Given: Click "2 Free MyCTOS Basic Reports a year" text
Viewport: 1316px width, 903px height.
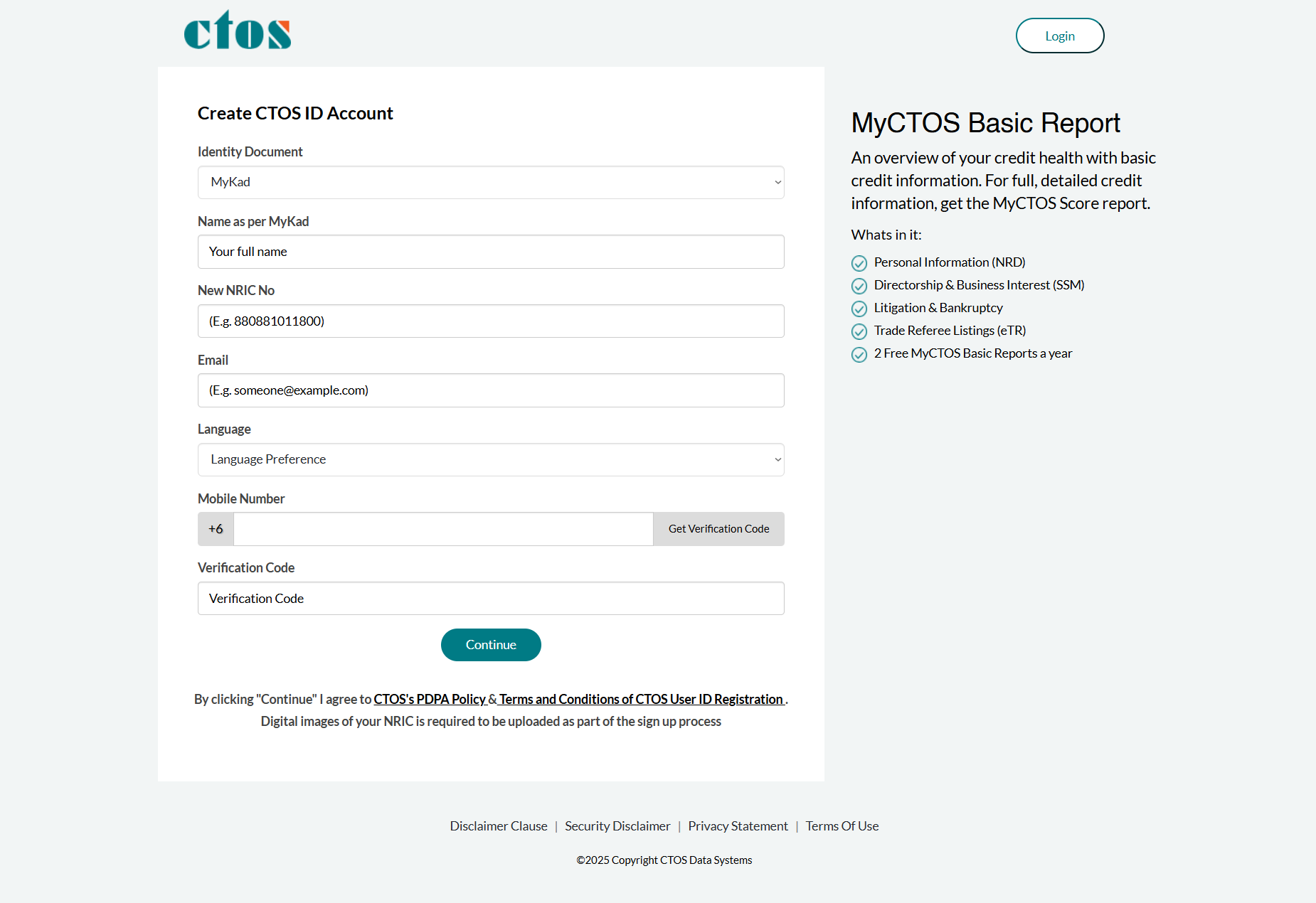Looking at the screenshot, I should tap(972, 353).
